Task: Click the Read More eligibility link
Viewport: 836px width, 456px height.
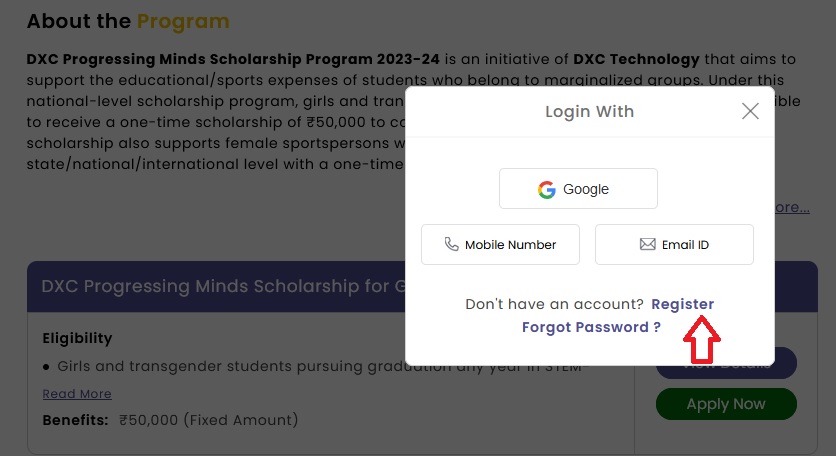Action: click(77, 394)
